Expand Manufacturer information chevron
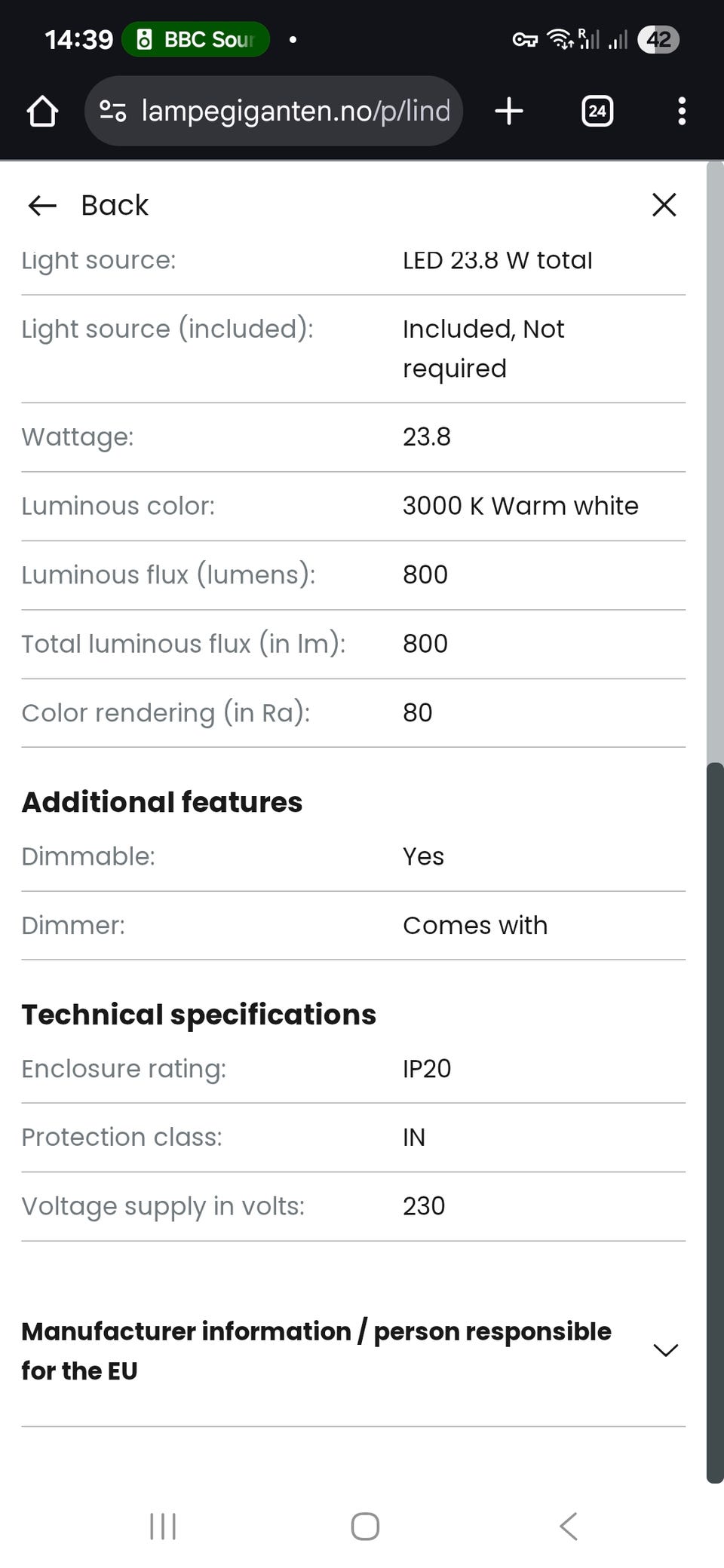This screenshot has width=724, height=1568. pos(665,1350)
